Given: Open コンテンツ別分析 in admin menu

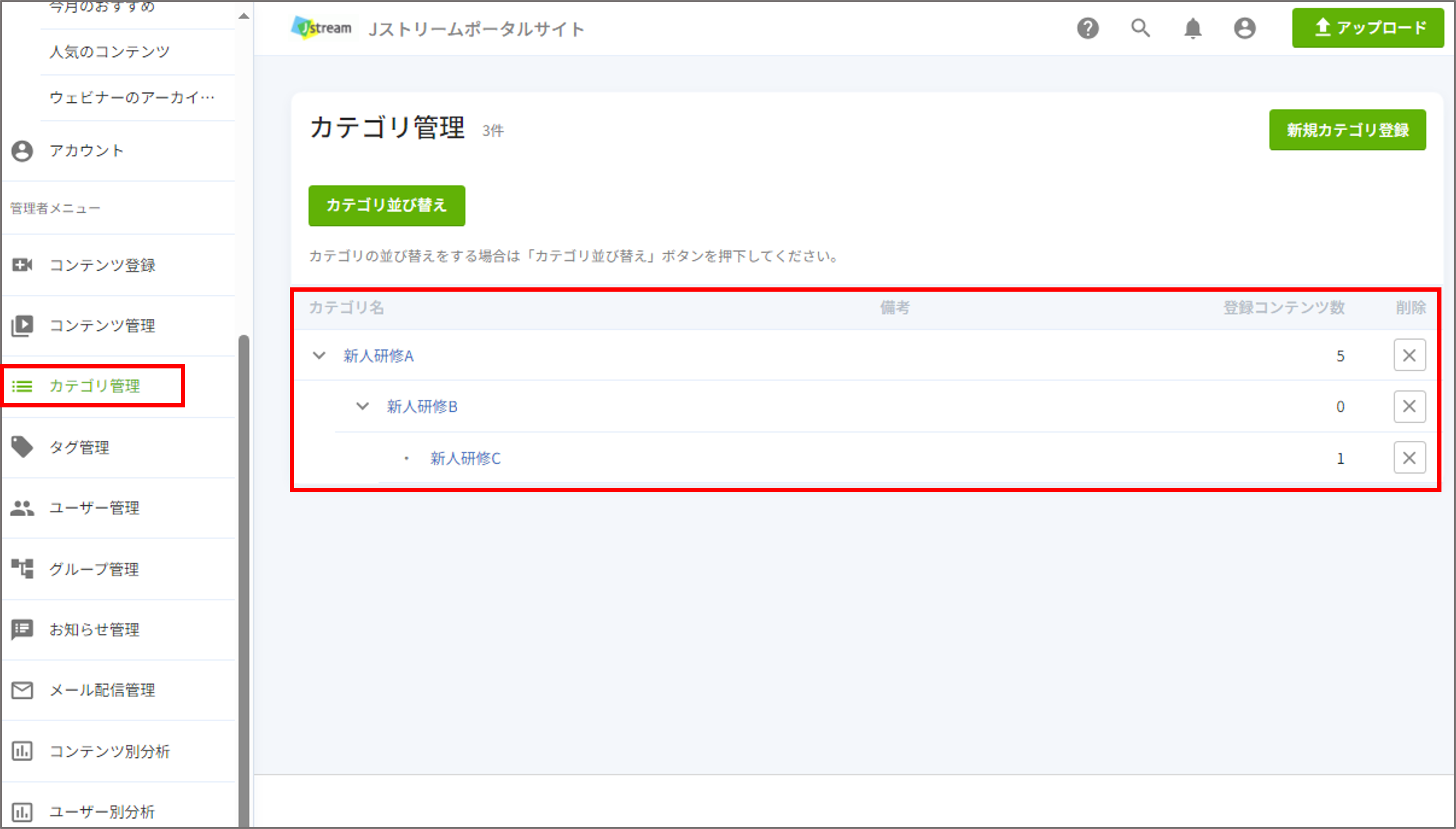Looking at the screenshot, I should click(x=109, y=751).
